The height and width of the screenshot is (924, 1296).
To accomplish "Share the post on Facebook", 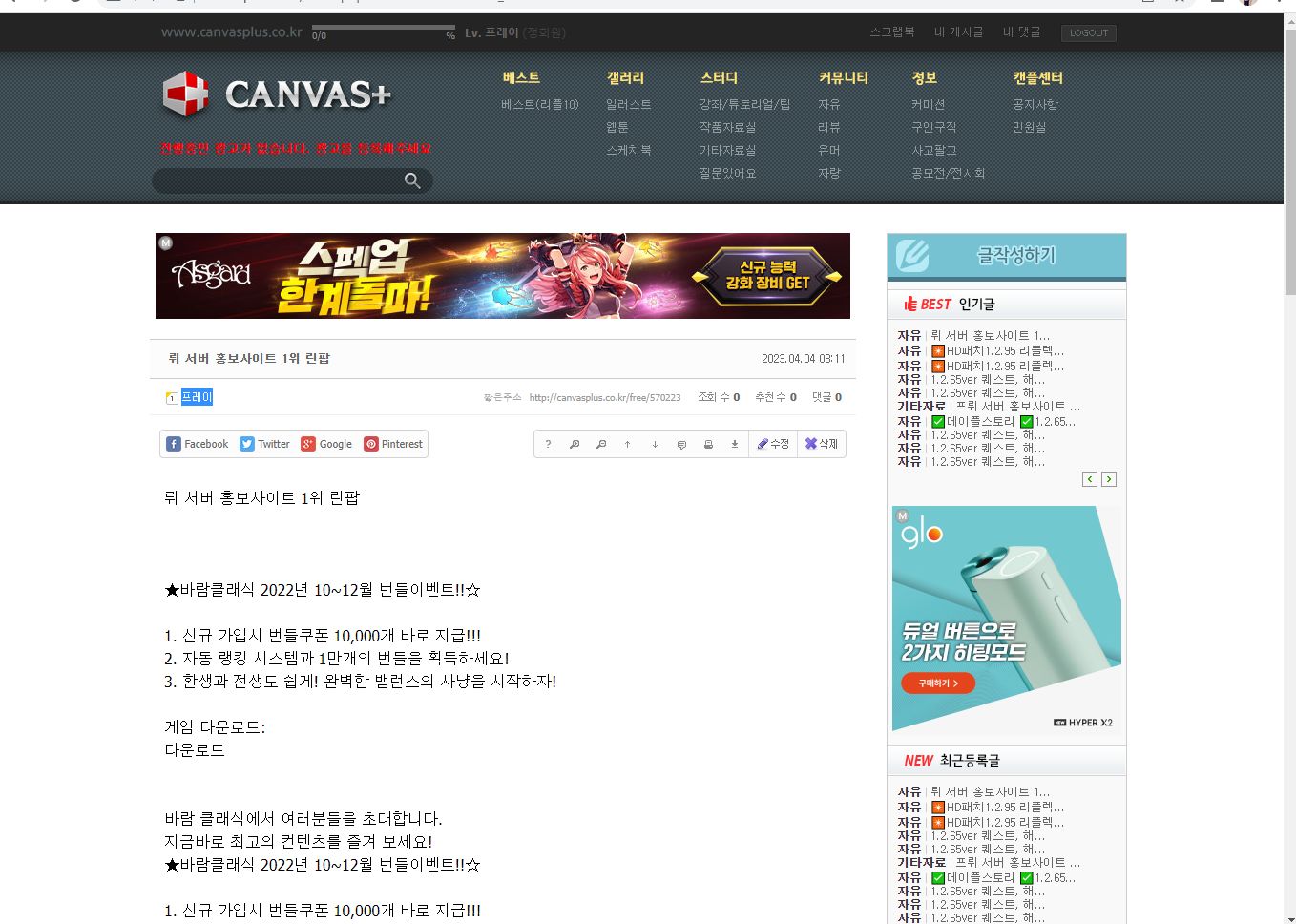I will click(198, 444).
